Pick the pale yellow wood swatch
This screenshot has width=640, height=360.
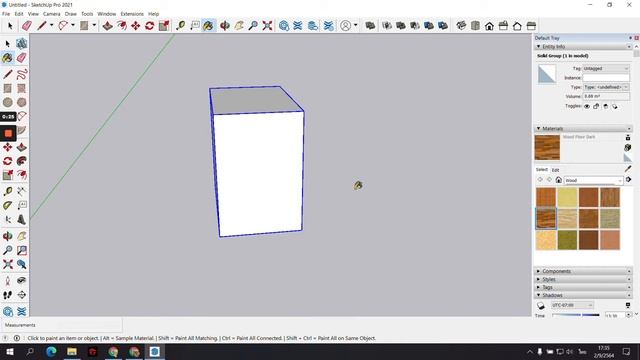click(x=567, y=197)
